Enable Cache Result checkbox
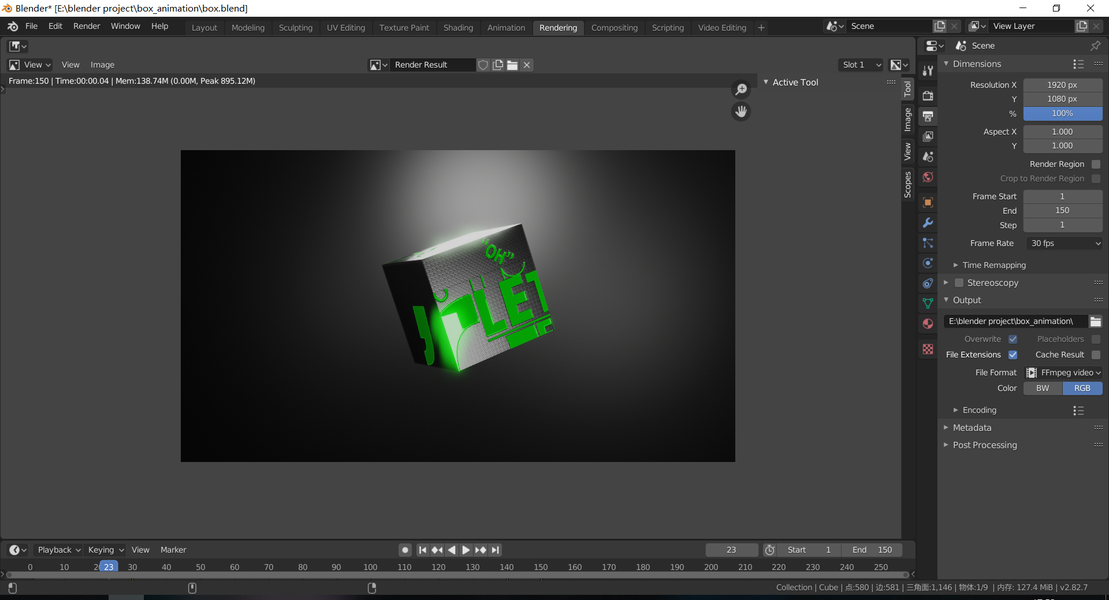This screenshot has height=600, width=1109. pyautogui.click(x=1096, y=354)
